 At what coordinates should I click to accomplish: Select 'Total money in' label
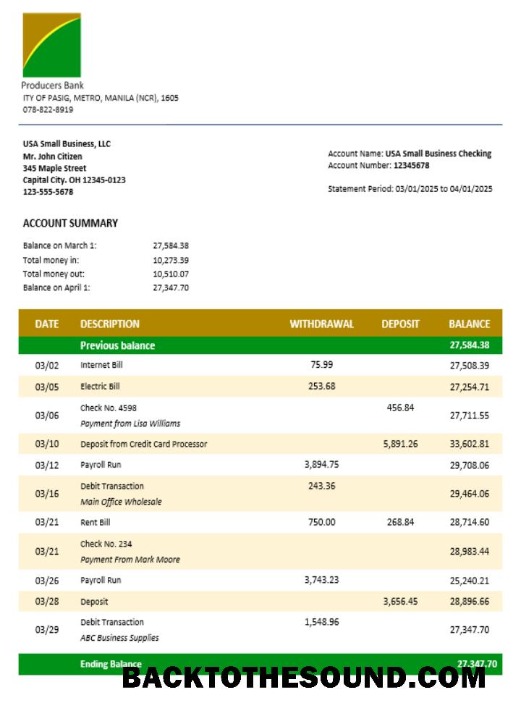point(51,260)
